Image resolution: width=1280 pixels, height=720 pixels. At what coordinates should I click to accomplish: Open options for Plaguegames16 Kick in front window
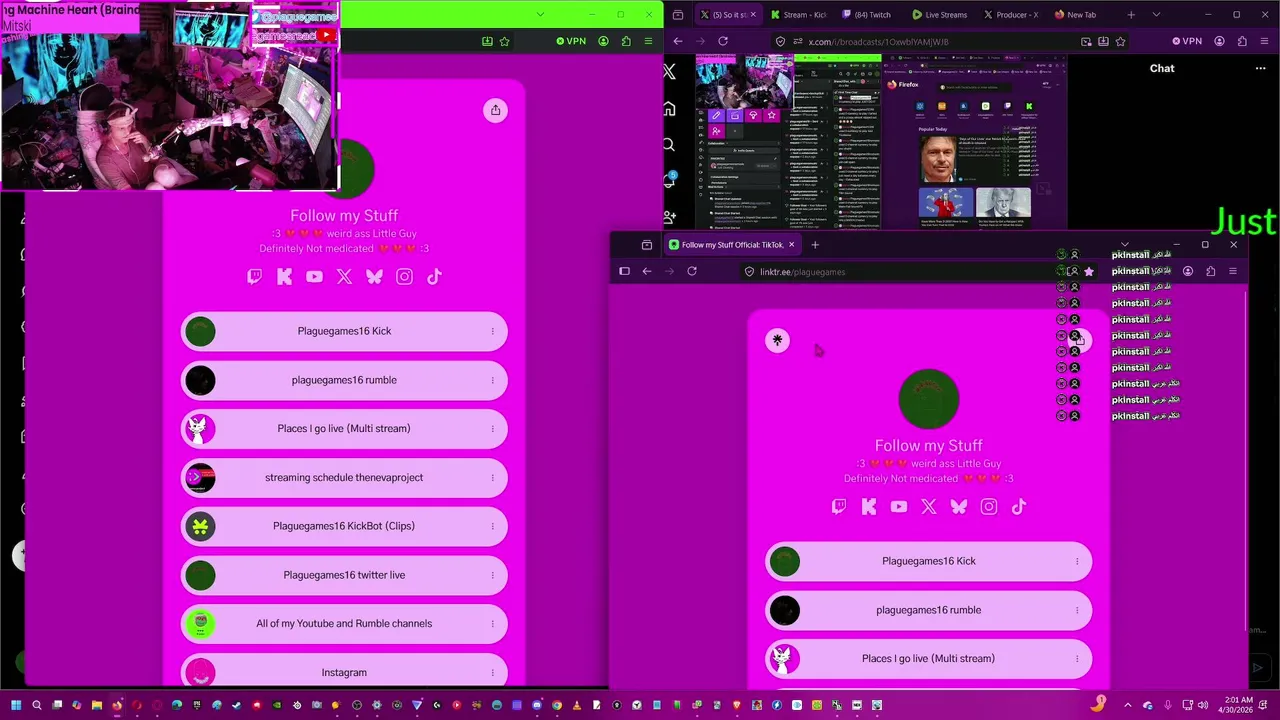1077,561
